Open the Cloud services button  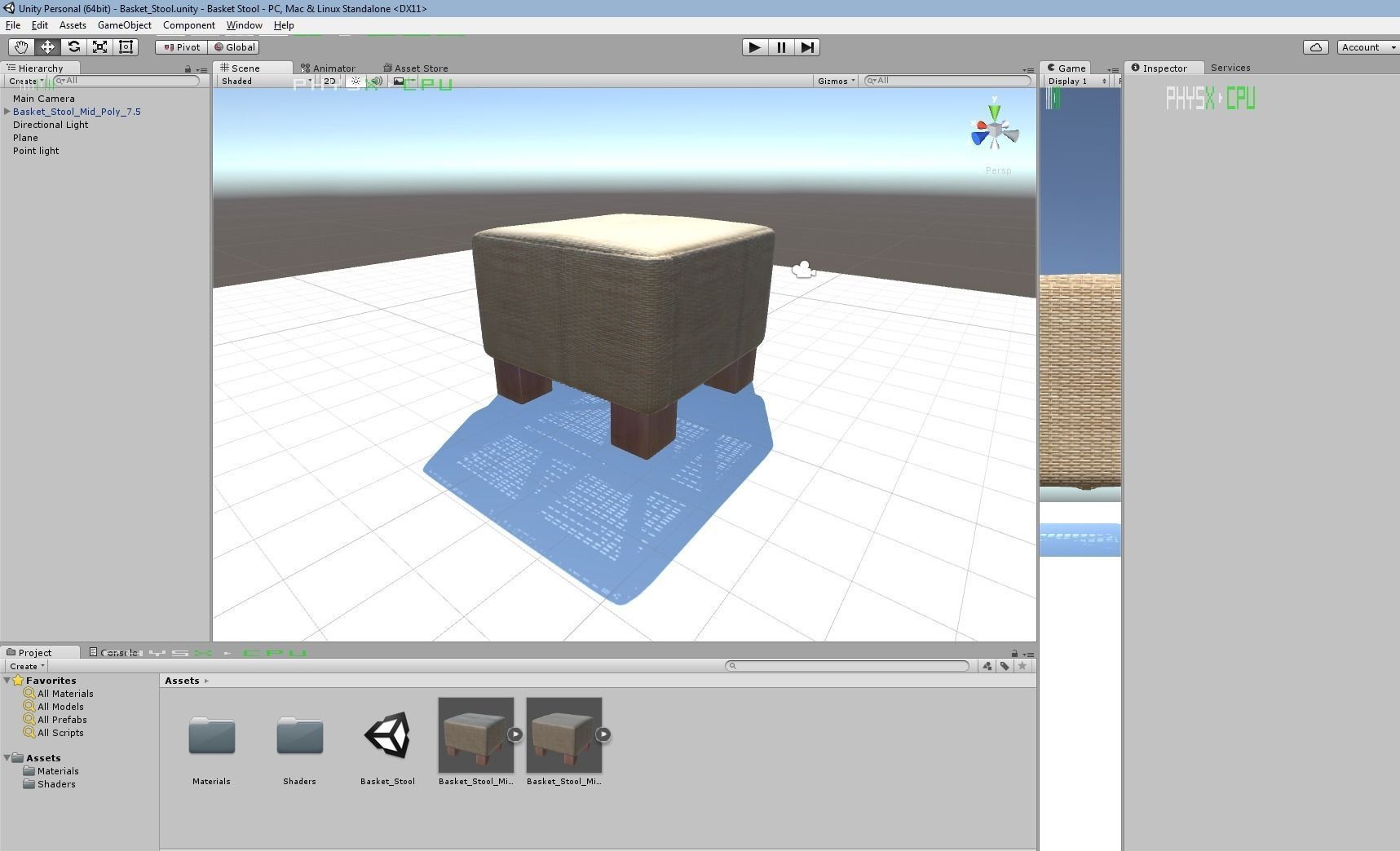click(x=1316, y=47)
